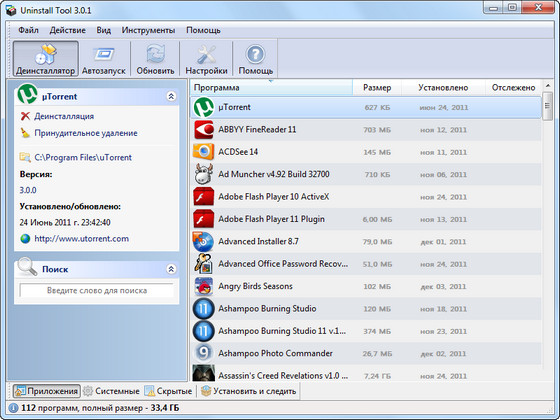
Task: Click the Обновить refresh toolbar button
Action: [x=155, y=59]
